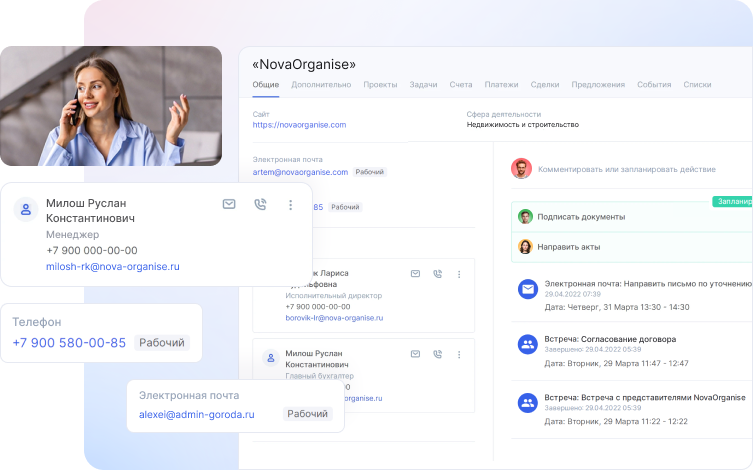Image resolution: width=753 pixels, height=470 pixels.
Task: Switch to the Дополнительно tab
Action: [x=321, y=85]
